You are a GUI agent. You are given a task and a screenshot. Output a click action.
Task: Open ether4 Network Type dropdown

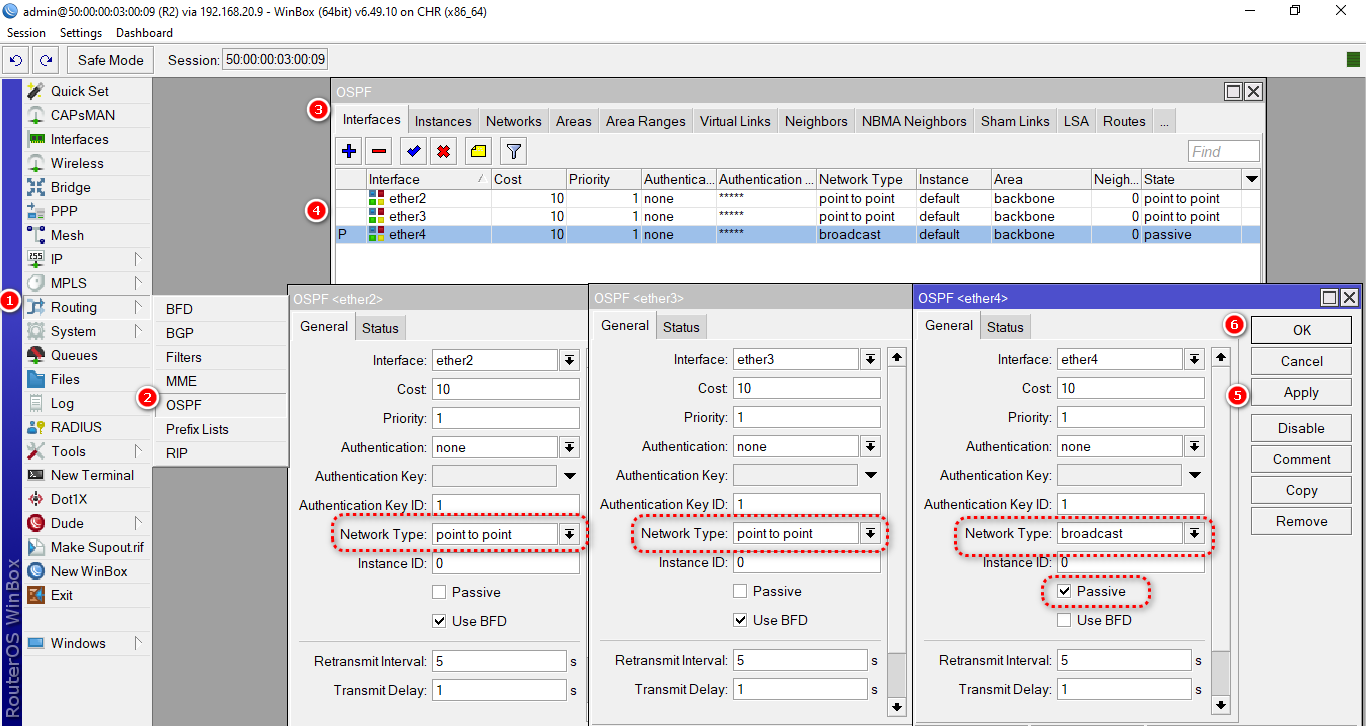coord(1194,534)
